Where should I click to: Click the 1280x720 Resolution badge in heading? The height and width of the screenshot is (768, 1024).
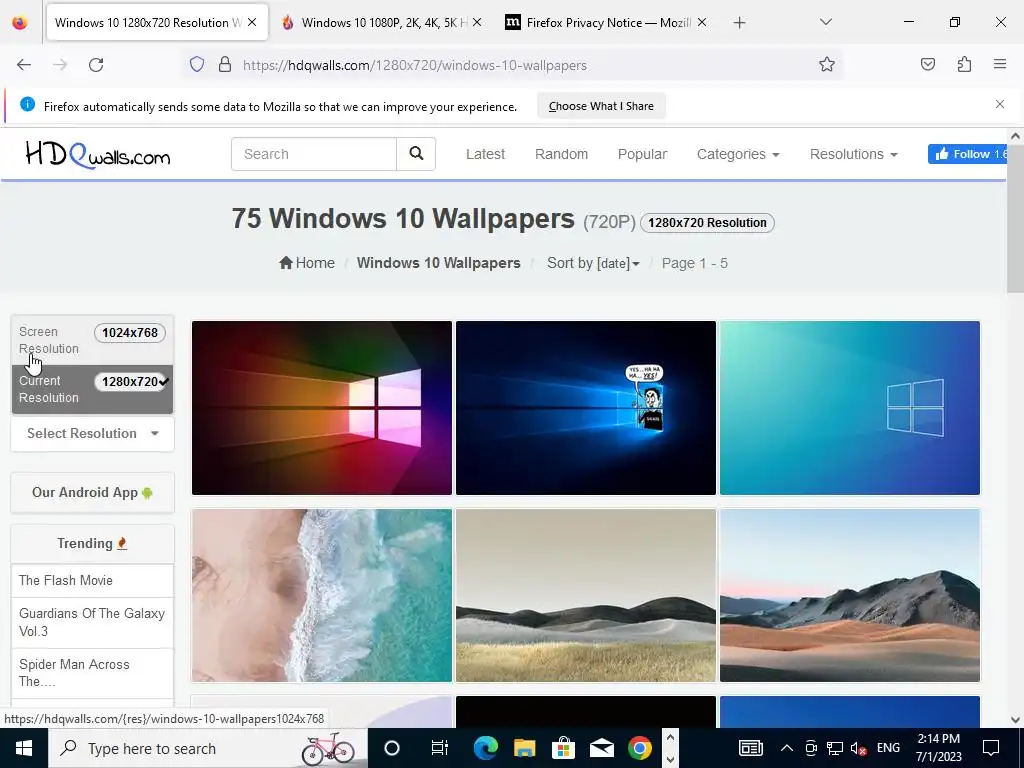click(707, 223)
